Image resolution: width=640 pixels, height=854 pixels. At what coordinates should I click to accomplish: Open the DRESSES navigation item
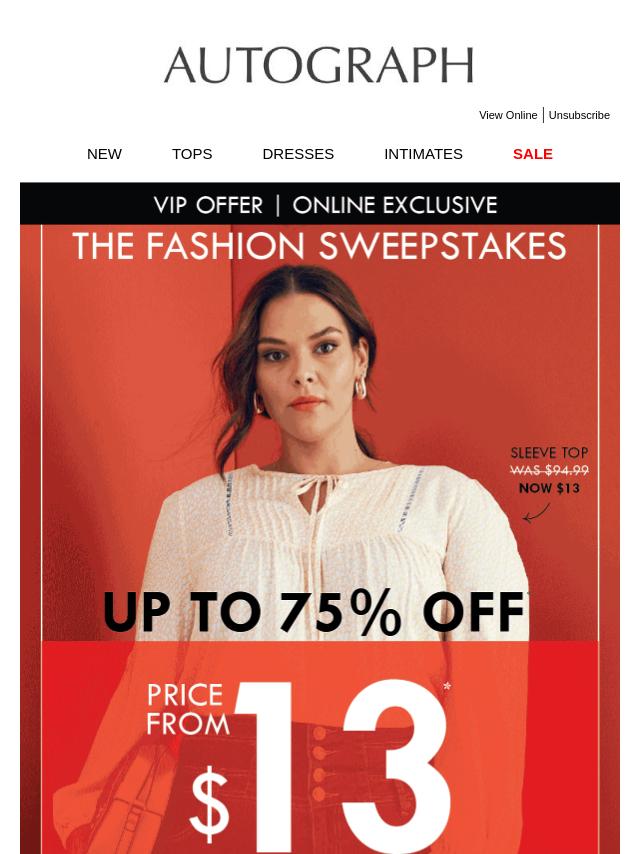coord(298,154)
